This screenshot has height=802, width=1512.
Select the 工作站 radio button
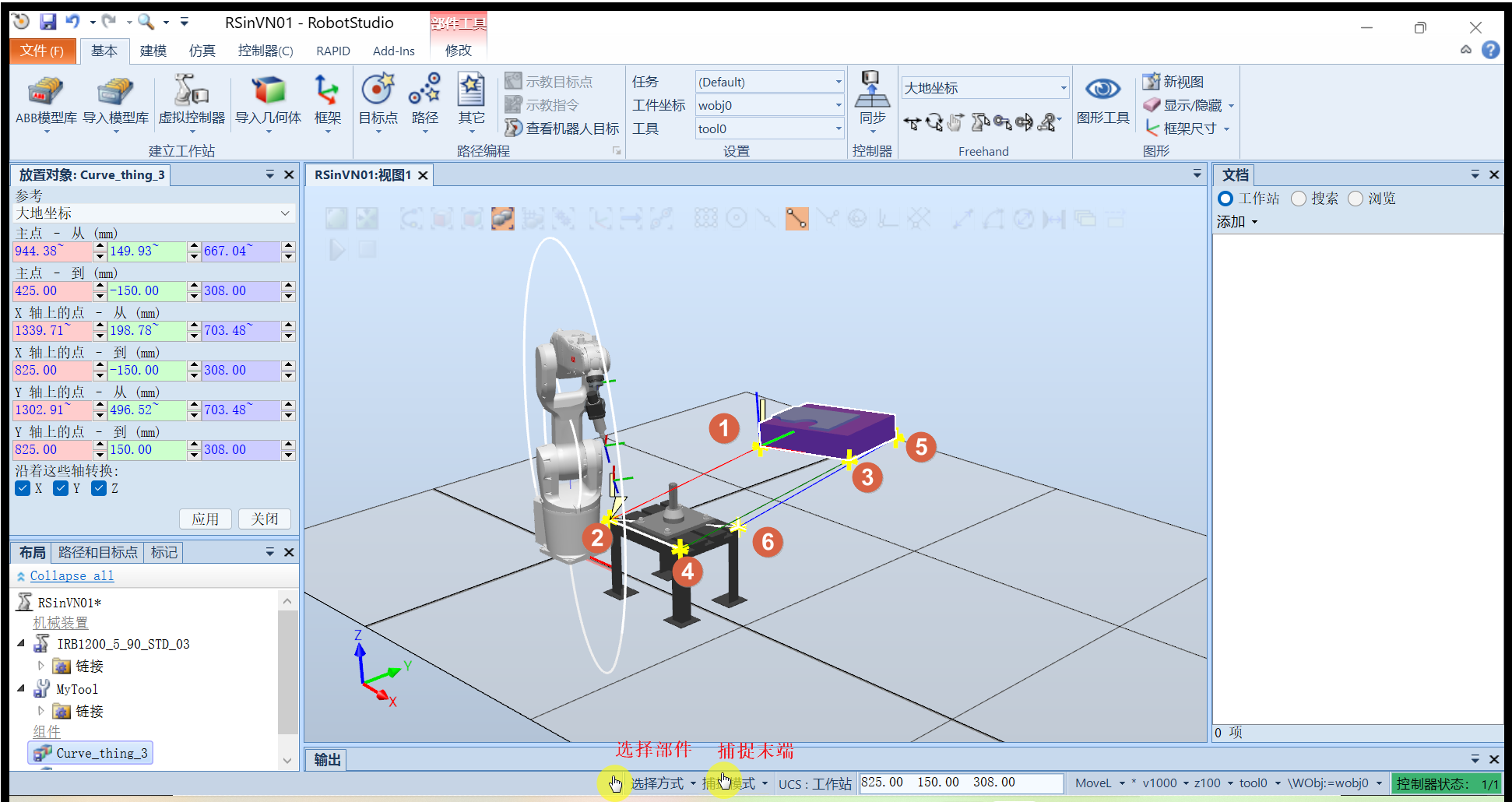[1225, 199]
